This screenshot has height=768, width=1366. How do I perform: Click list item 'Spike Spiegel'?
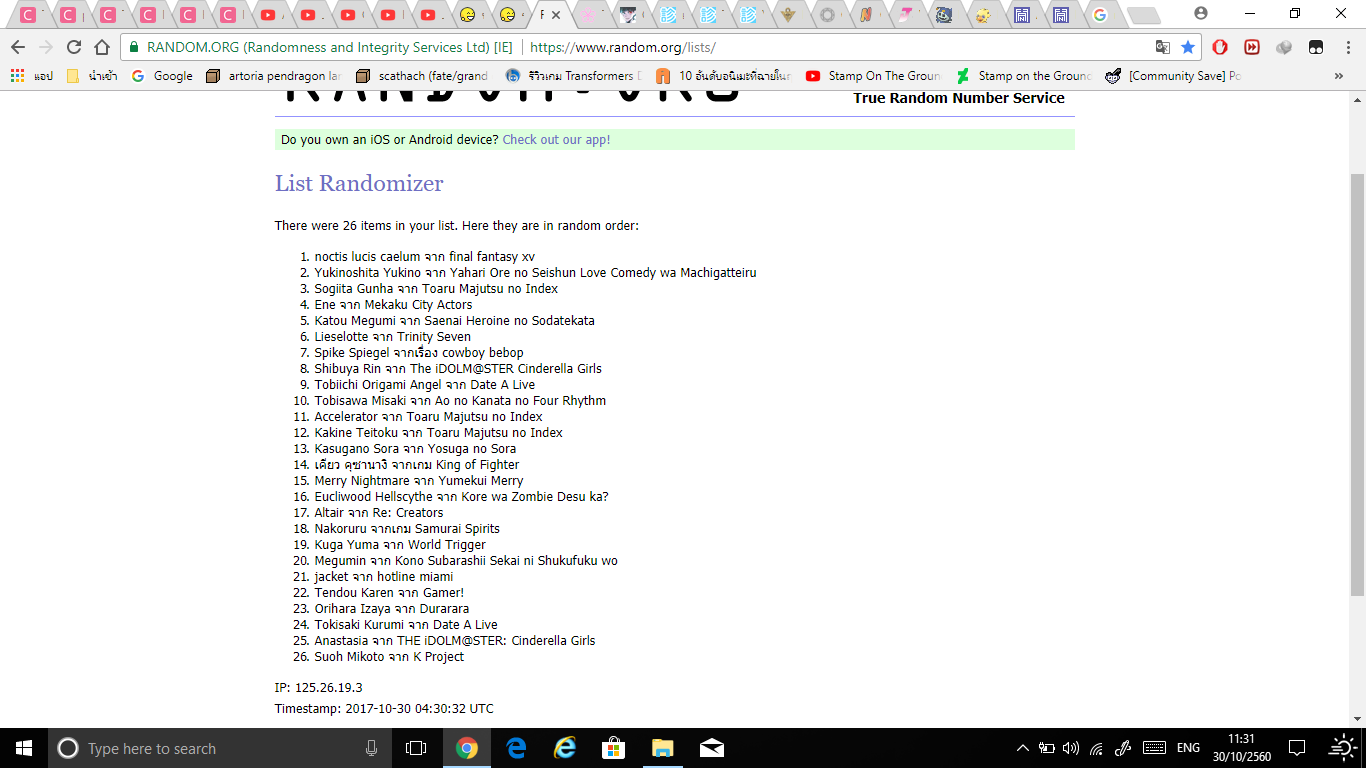[x=419, y=353]
